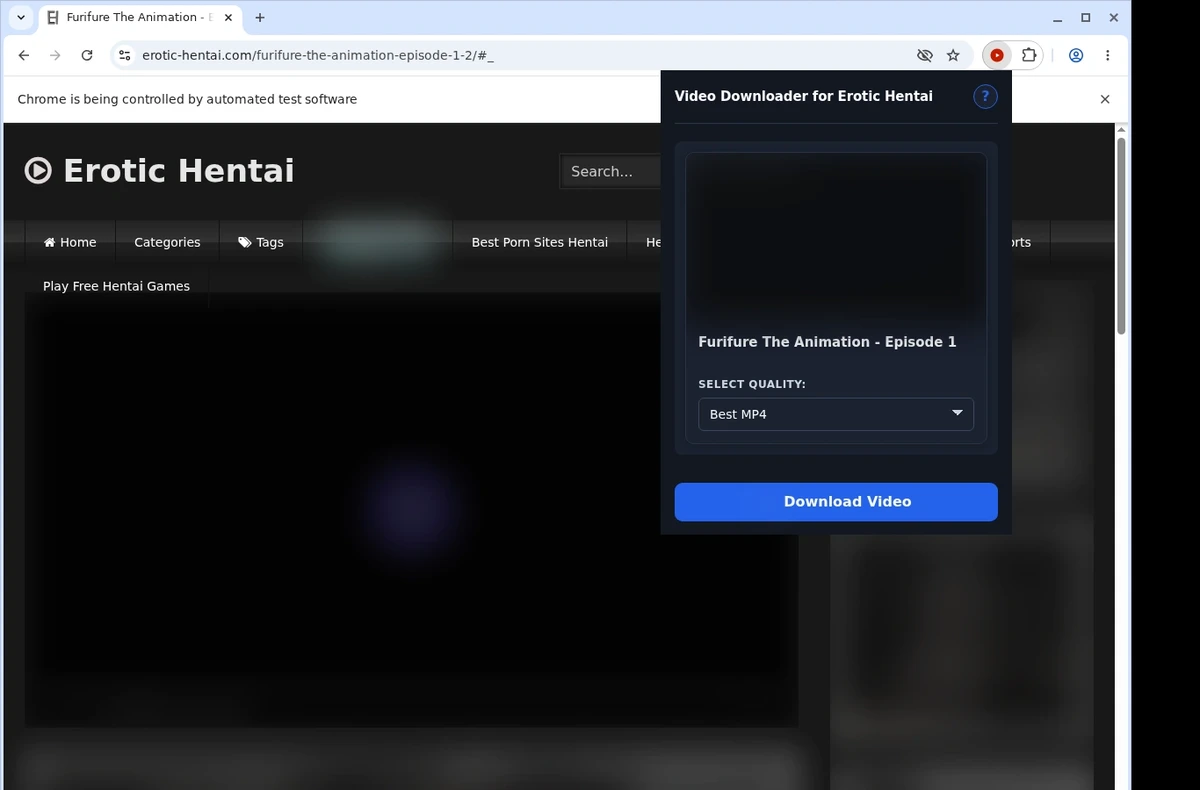Click the red video downloader extension icon
The image size is (1200, 790).
(997, 56)
